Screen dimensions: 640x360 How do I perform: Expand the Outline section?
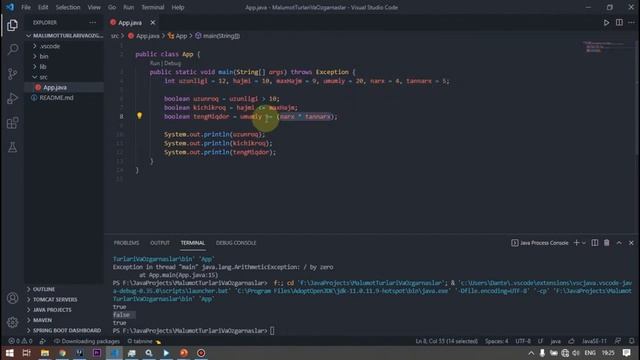(x=44, y=289)
